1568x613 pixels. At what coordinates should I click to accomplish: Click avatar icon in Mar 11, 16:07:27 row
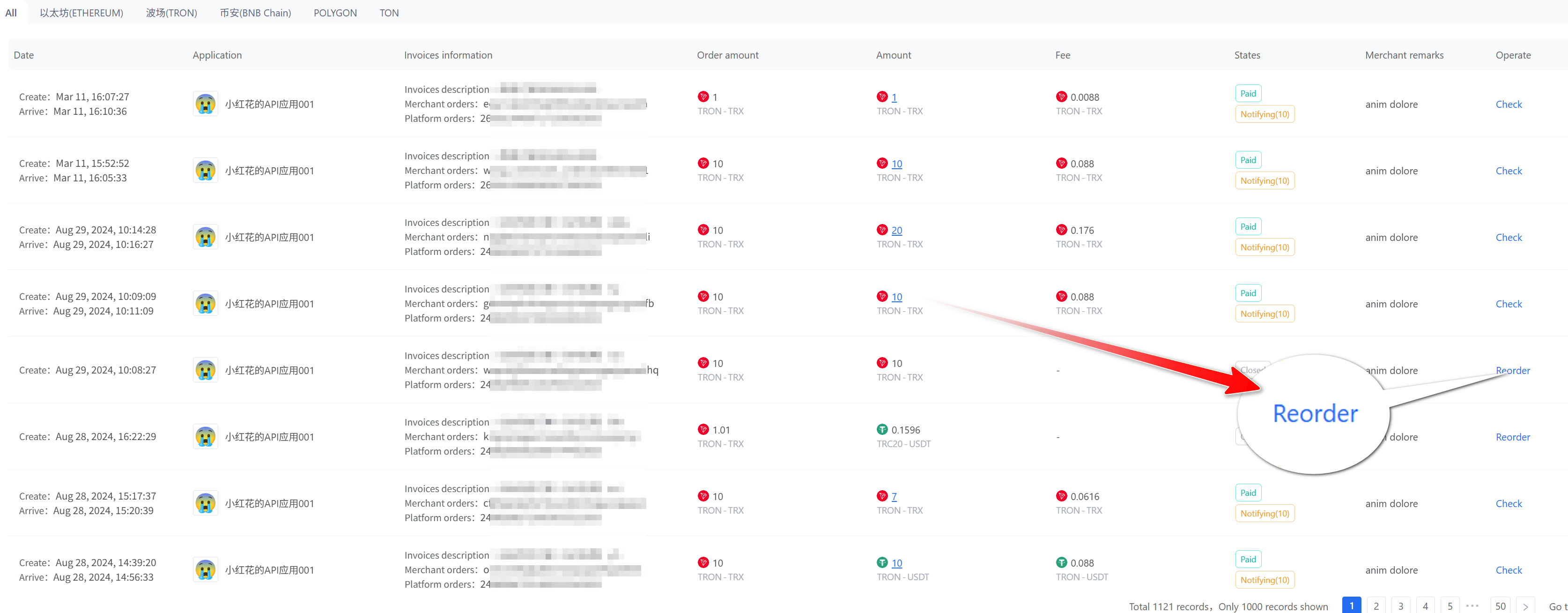[205, 104]
